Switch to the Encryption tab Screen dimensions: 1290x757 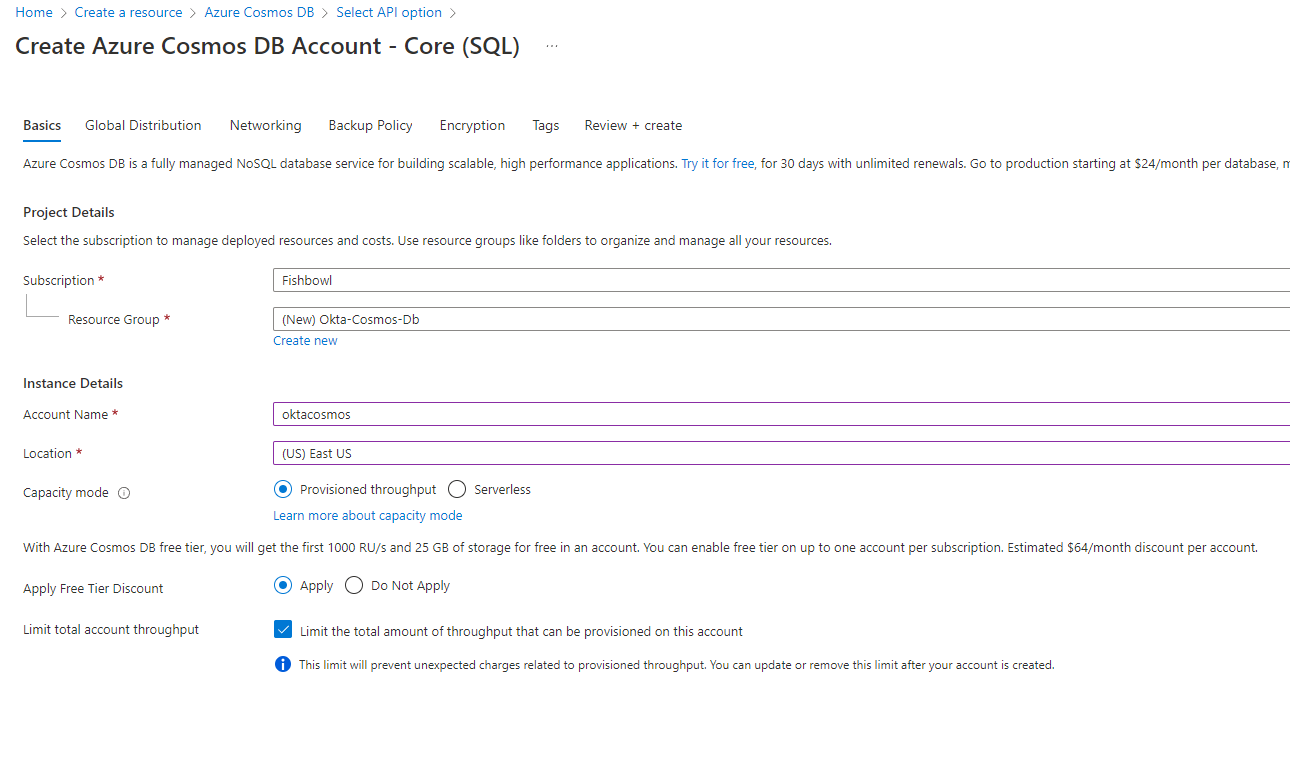pos(472,126)
